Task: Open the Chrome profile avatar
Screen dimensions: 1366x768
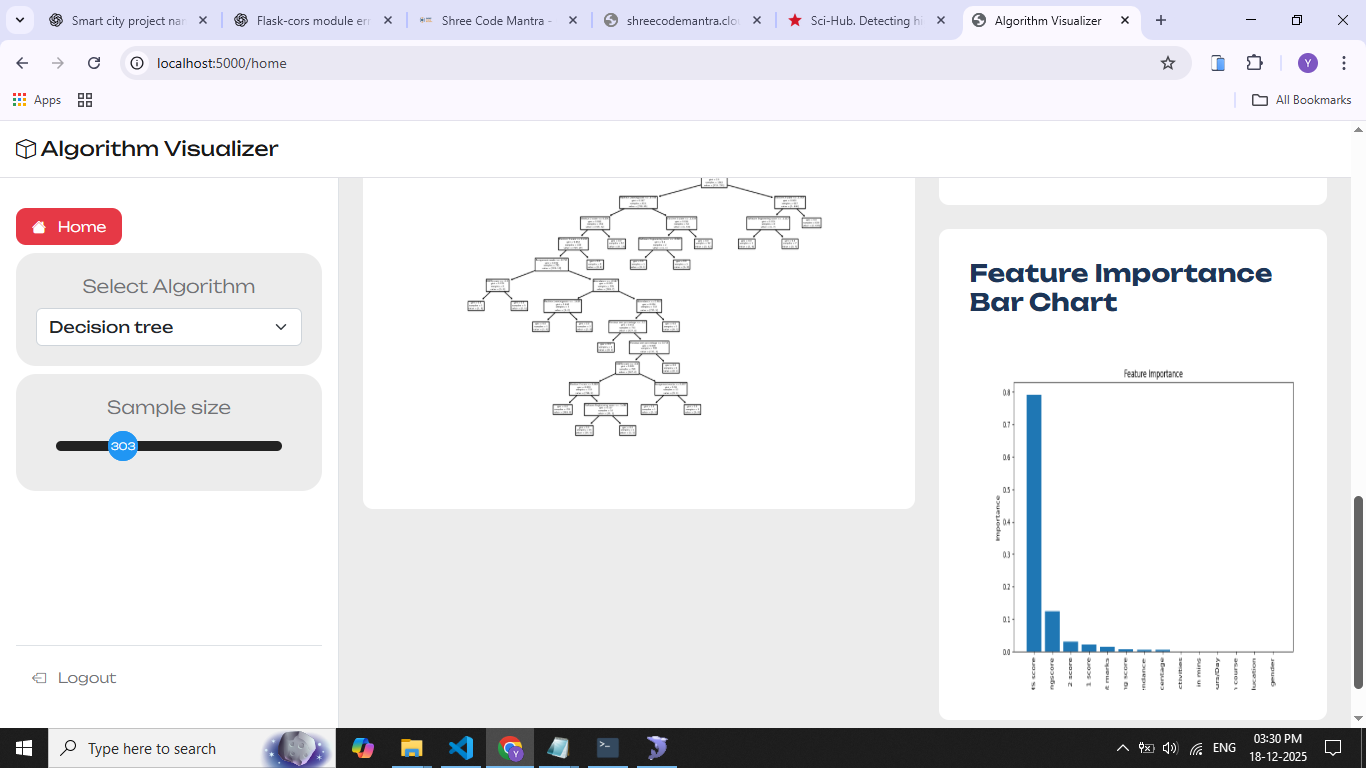Action: pyautogui.click(x=1307, y=63)
